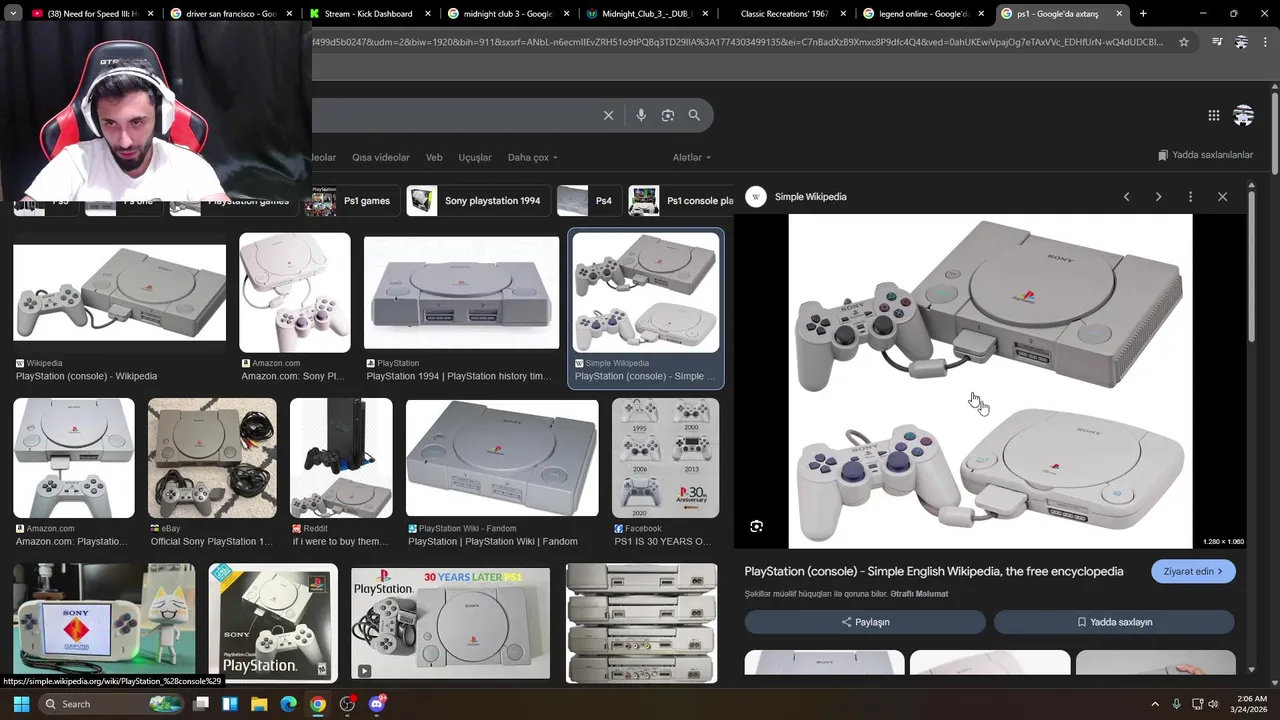Switch to the midnight club 3 Google tab
Viewport: 1280px width, 720px height.
[x=508, y=14]
